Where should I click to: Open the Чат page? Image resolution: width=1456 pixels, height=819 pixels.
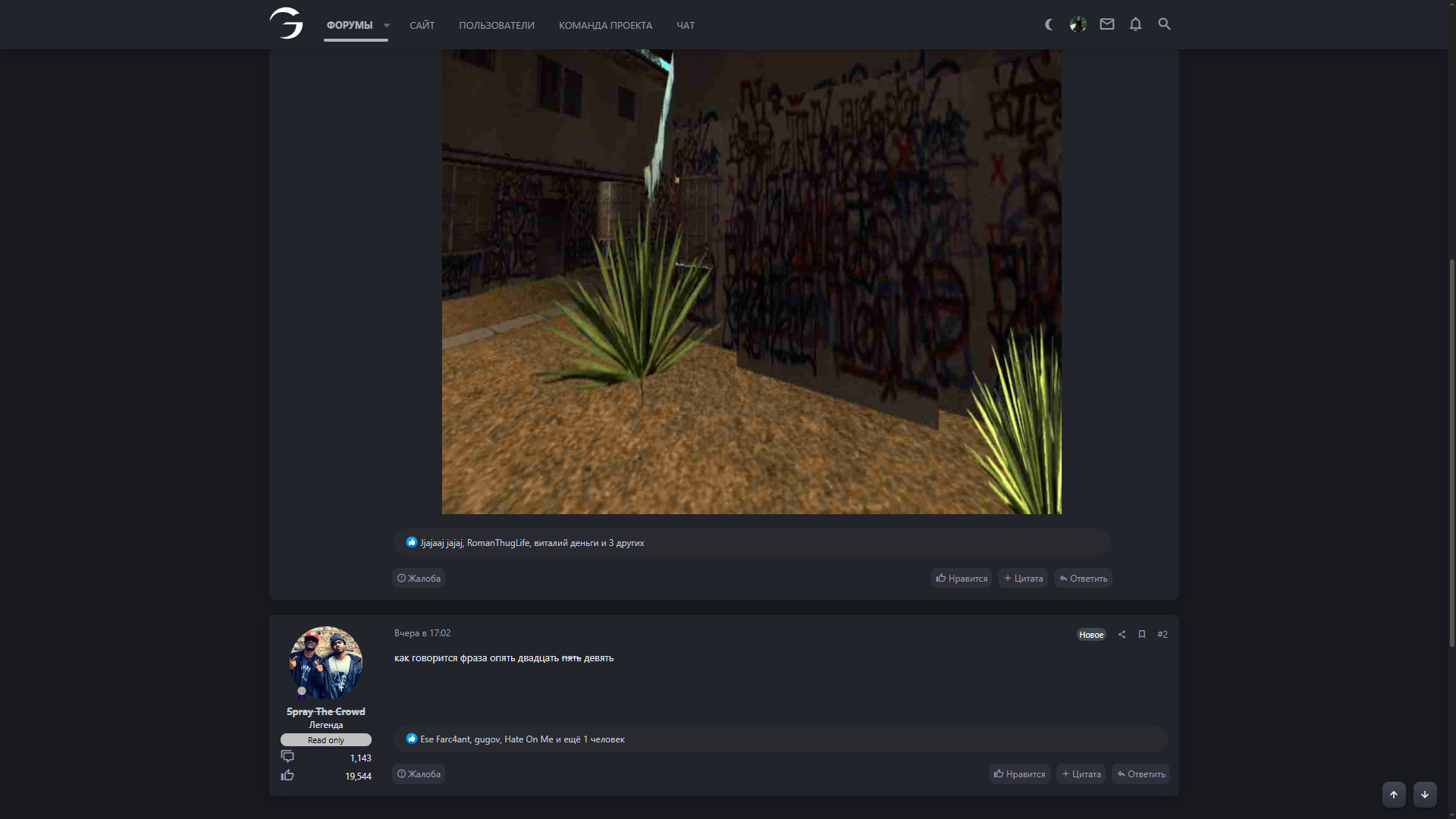point(685,26)
